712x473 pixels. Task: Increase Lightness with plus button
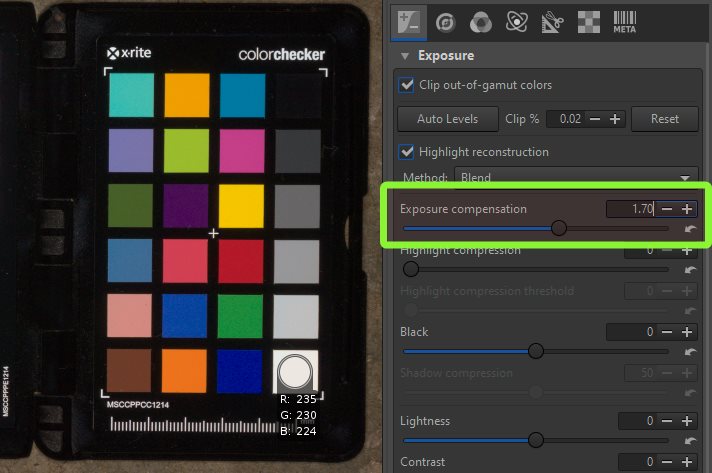click(687, 421)
